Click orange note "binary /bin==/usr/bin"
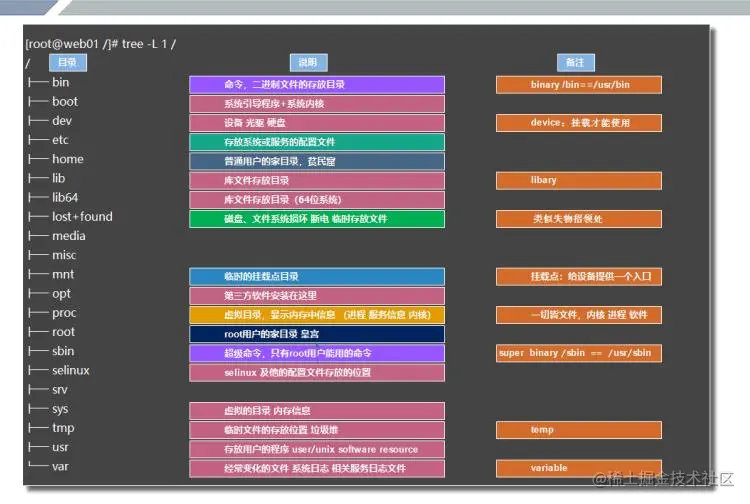 pyautogui.click(x=579, y=85)
